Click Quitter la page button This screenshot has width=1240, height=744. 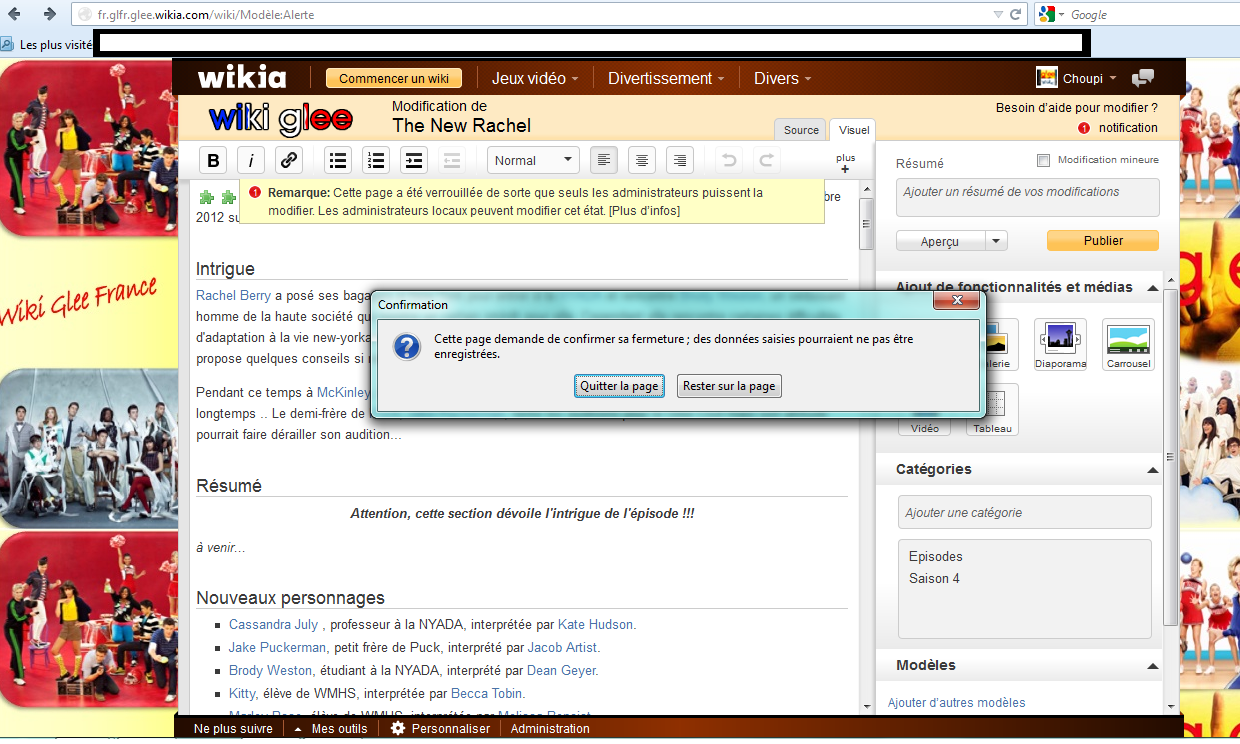[x=620, y=386]
